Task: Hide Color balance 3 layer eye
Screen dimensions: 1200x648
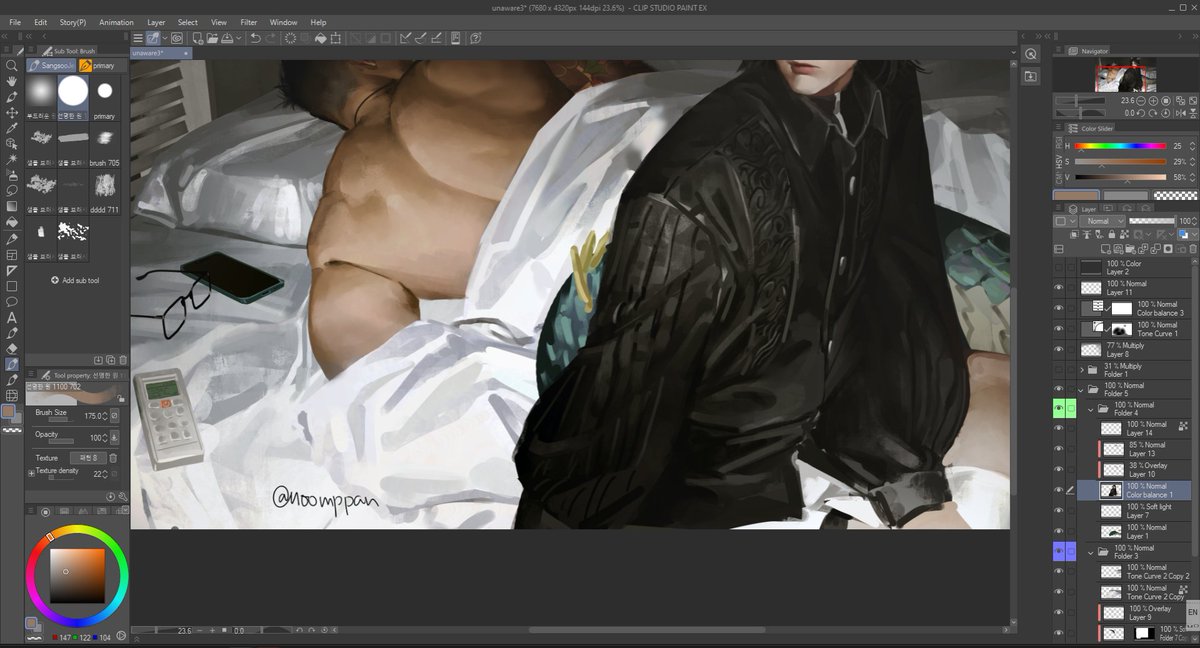Action: point(1059,308)
